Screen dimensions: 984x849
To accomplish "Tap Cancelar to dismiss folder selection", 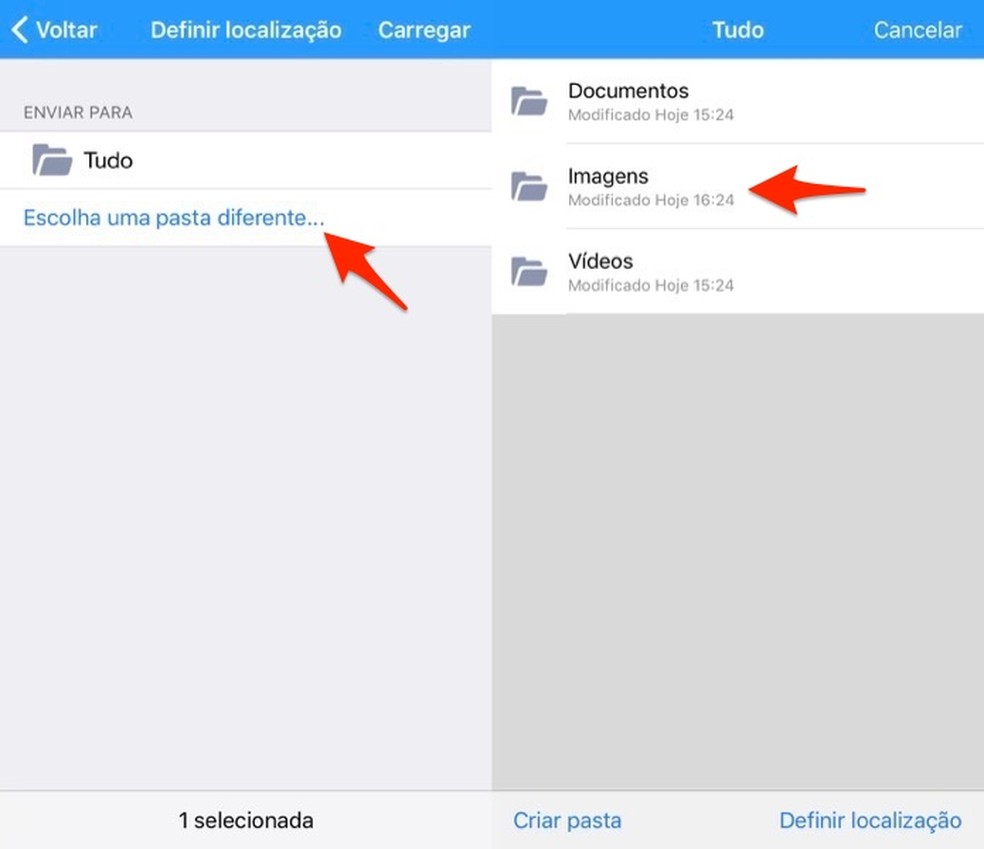I will pos(917,29).
